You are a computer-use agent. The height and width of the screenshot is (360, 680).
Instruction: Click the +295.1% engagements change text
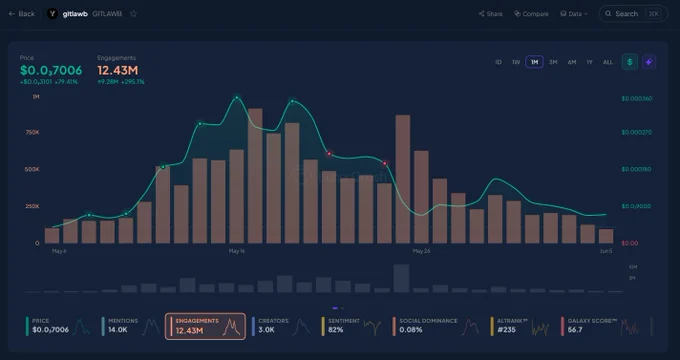pyautogui.click(x=133, y=82)
